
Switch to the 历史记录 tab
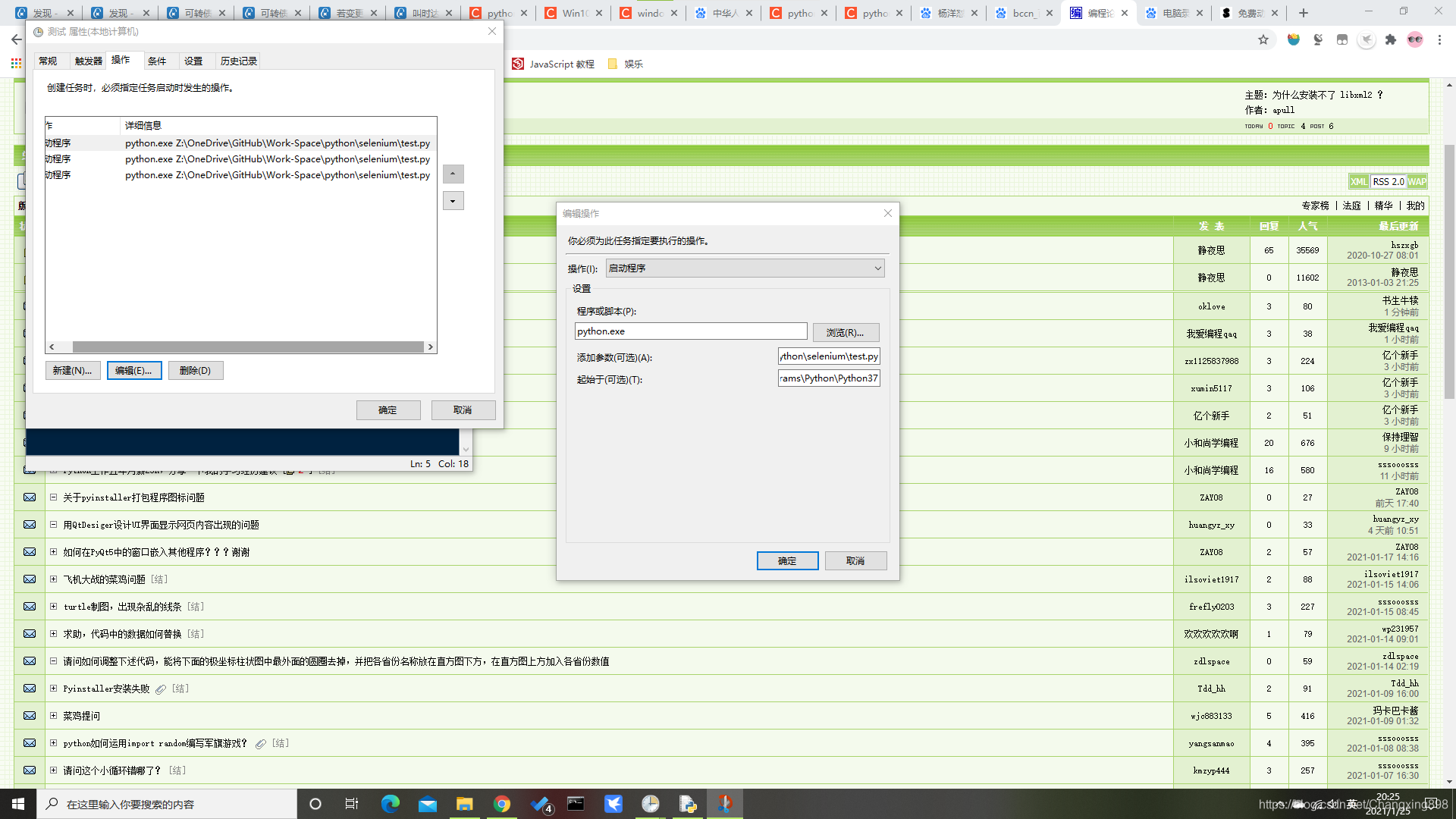[x=238, y=61]
